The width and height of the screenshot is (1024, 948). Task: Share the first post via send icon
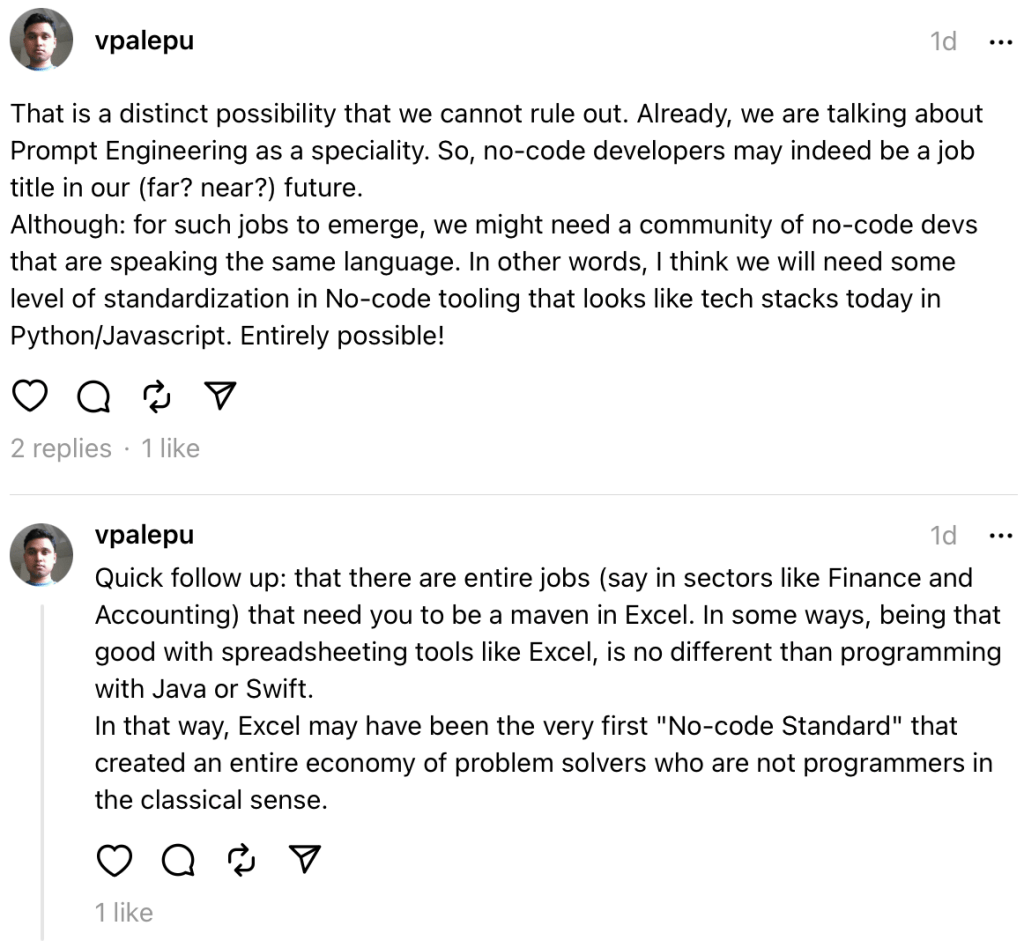click(220, 397)
